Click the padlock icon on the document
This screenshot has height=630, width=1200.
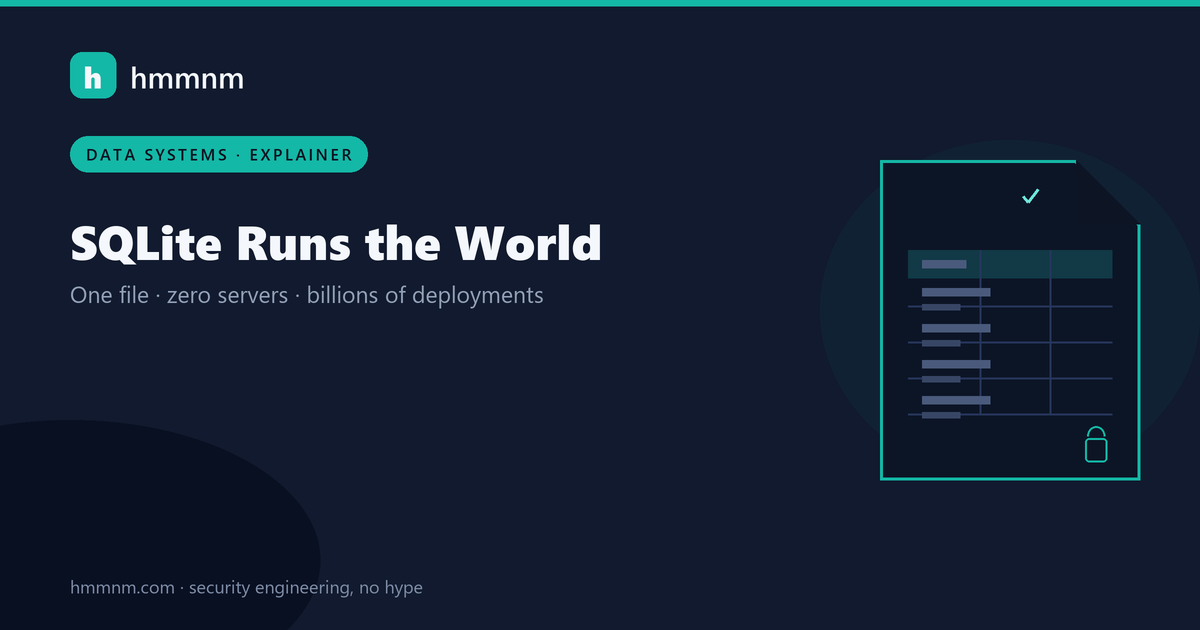pyautogui.click(x=1097, y=445)
